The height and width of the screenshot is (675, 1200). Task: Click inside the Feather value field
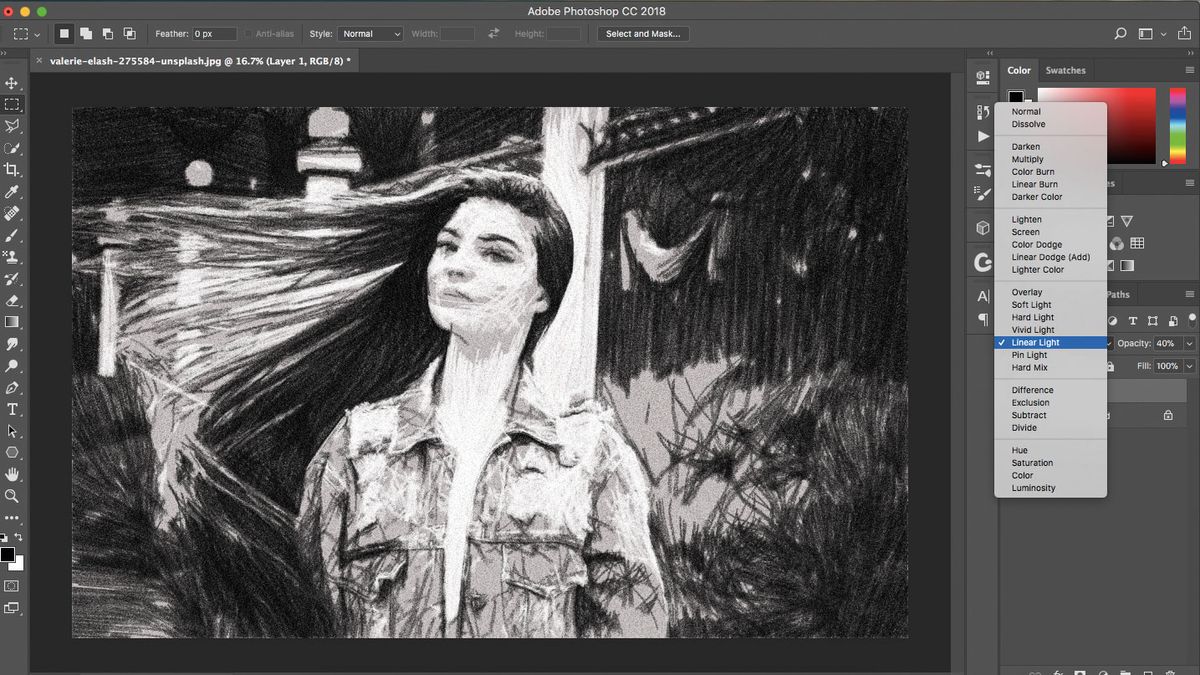(x=213, y=33)
